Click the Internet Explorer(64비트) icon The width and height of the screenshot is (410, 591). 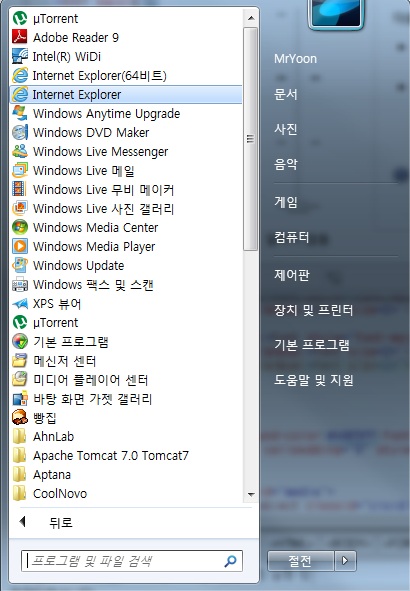[x=20, y=75]
